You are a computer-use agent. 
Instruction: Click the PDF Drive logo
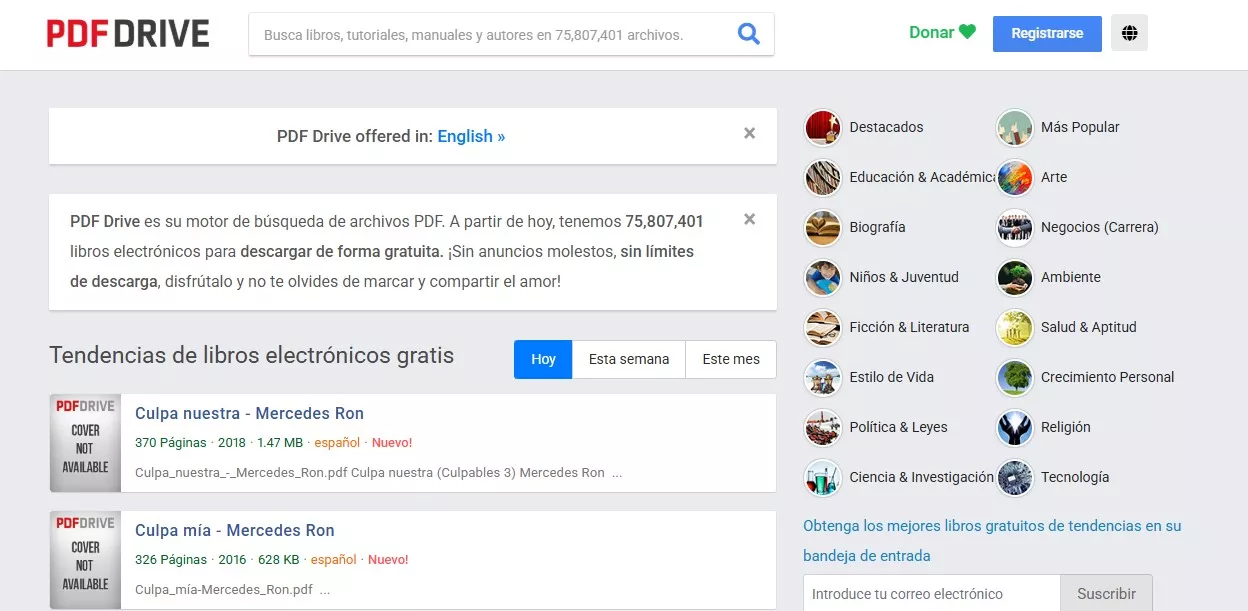[128, 34]
